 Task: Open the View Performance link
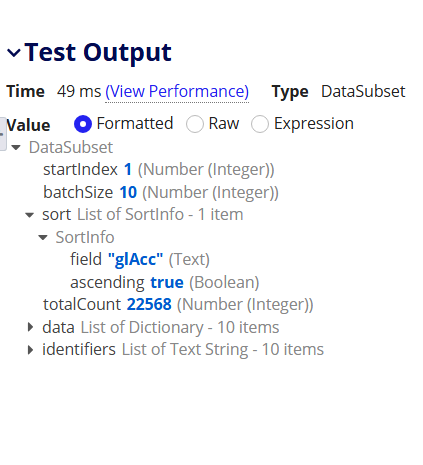(x=177, y=91)
